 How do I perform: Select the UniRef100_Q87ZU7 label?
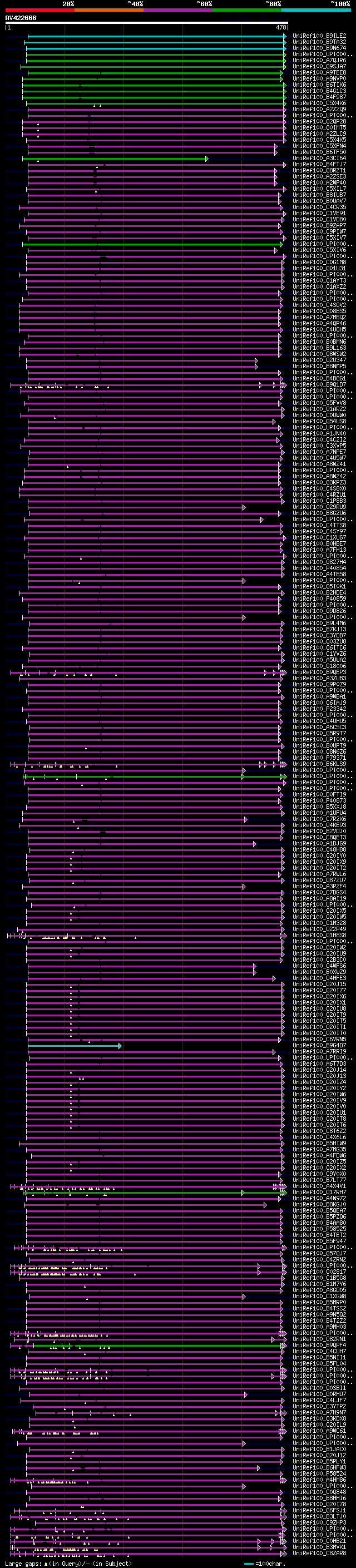tap(319, 880)
